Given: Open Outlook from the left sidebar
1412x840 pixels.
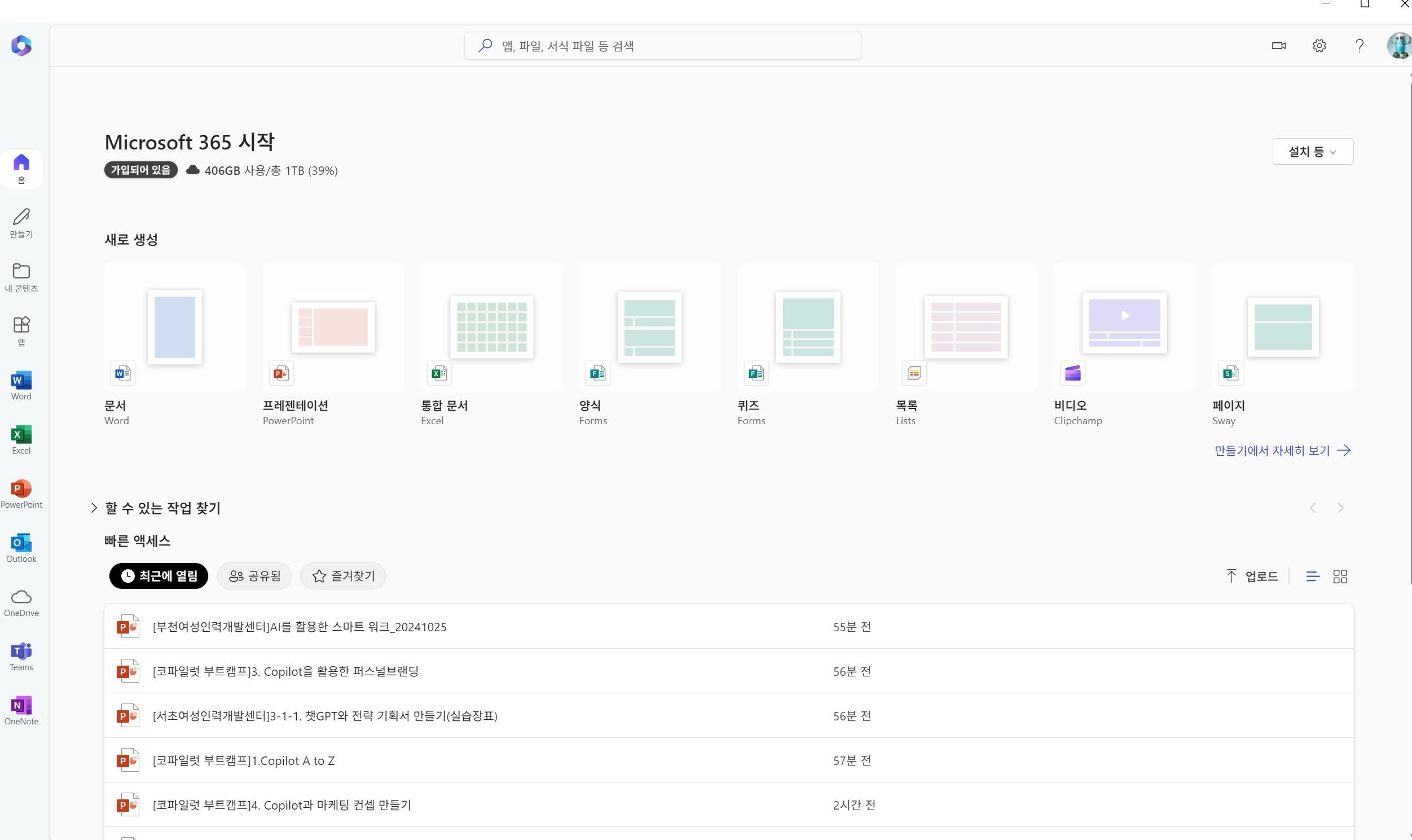Looking at the screenshot, I should (x=21, y=547).
